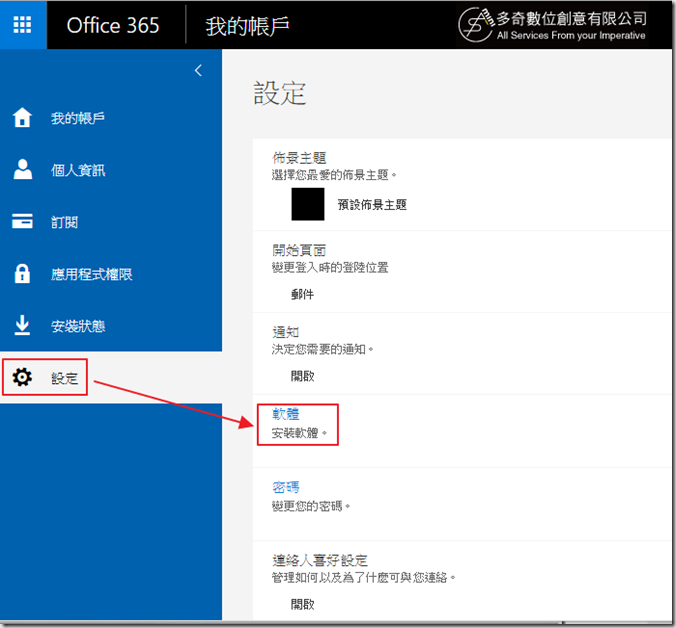Expand the 通知 notifications section

point(286,332)
